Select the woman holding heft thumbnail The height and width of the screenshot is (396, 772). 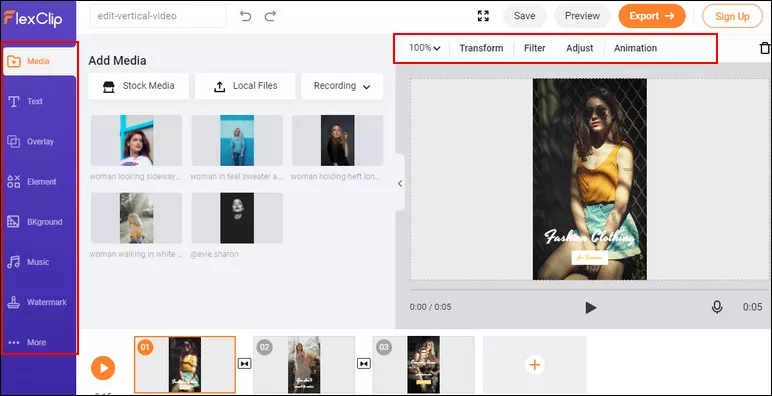pos(337,140)
